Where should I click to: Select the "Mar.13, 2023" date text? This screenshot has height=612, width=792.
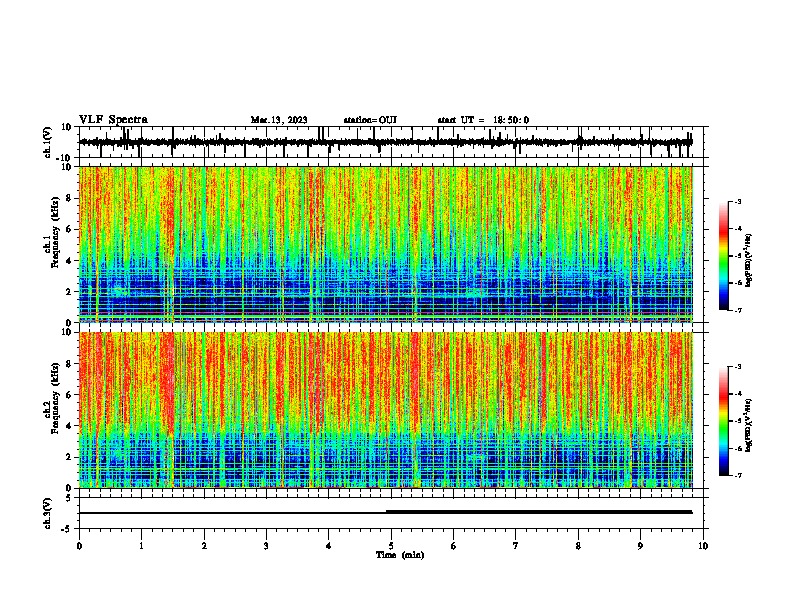[279, 120]
